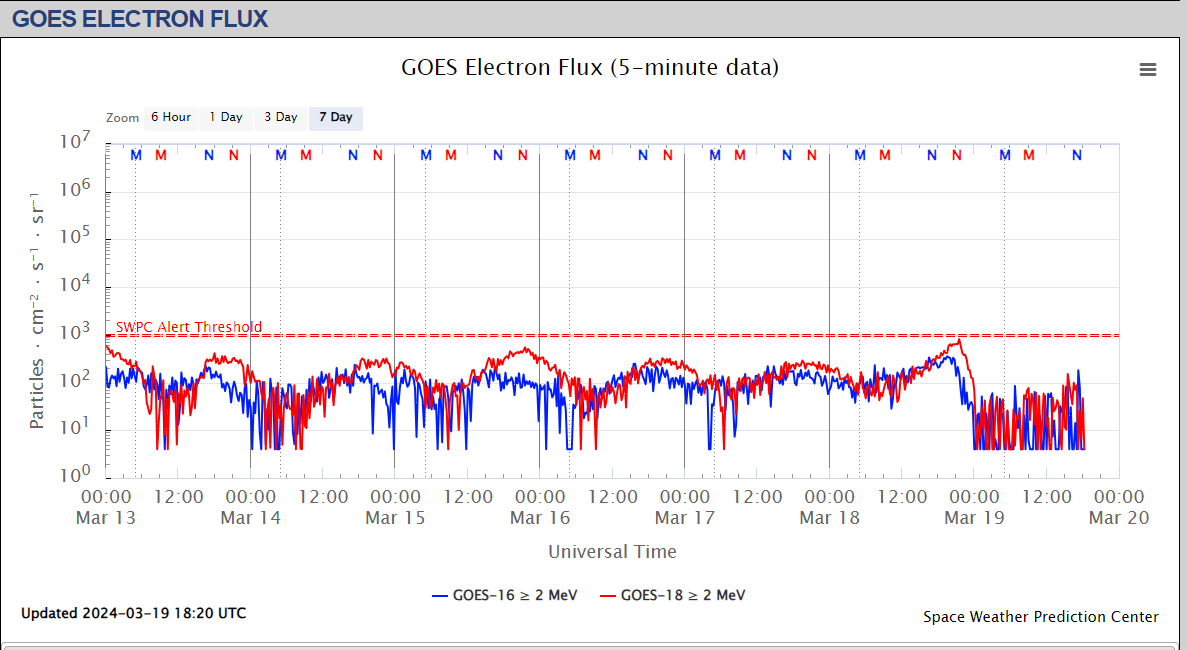This screenshot has height=650, width=1187.
Task: Click the Mar 14 date label
Action: coord(251,518)
